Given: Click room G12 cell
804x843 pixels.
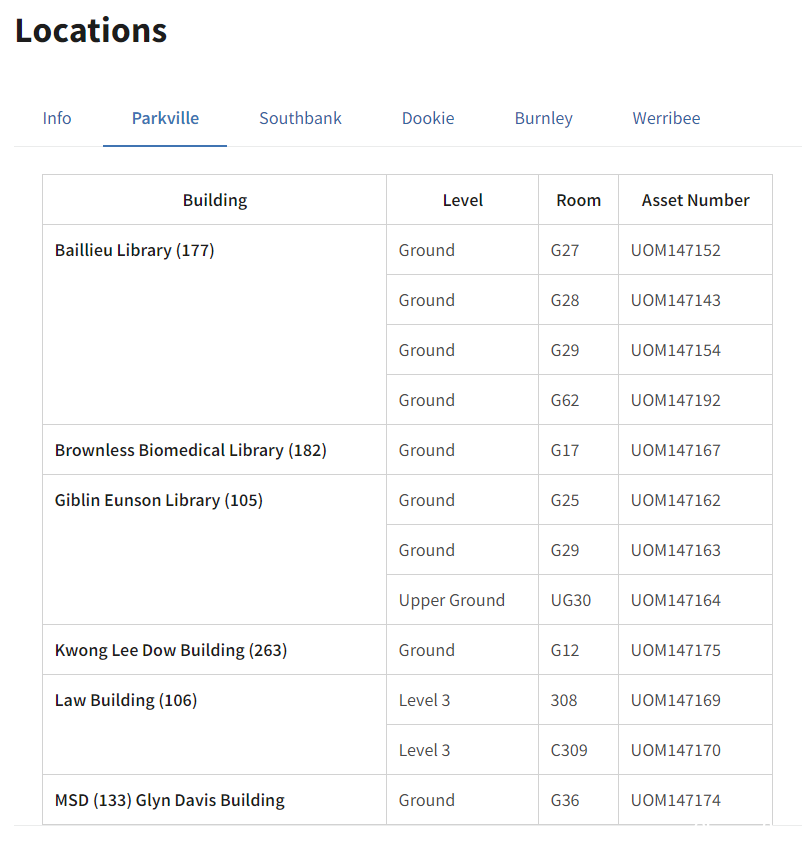Looking at the screenshot, I should [x=579, y=650].
